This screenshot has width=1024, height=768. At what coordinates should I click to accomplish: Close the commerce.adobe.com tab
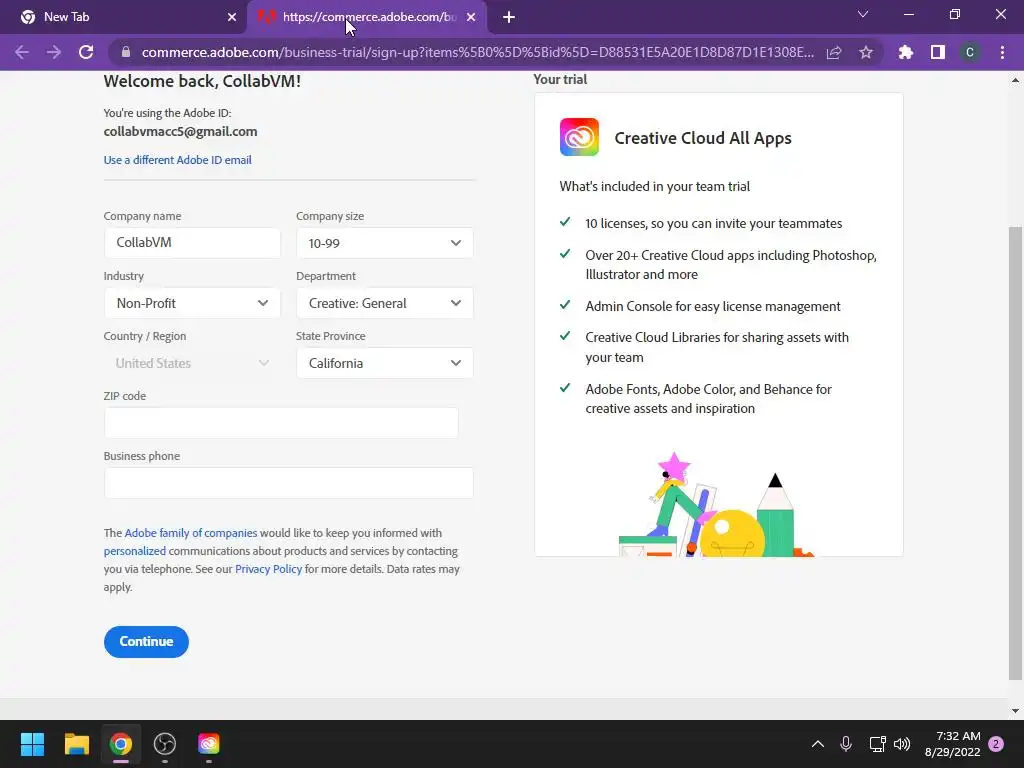[471, 17]
